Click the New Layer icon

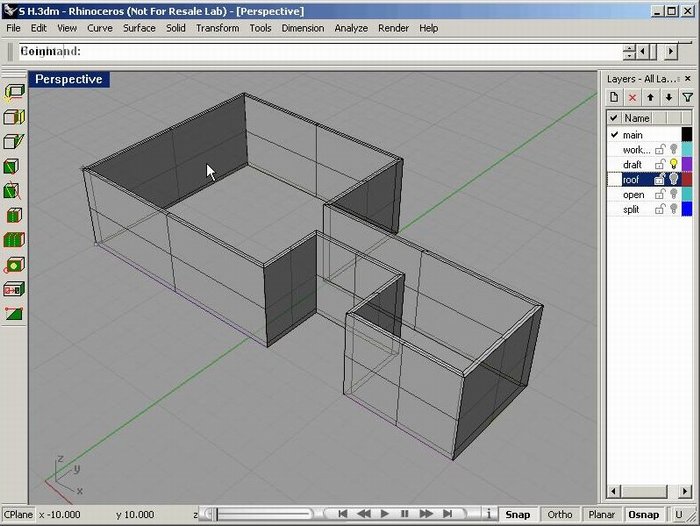[x=614, y=97]
